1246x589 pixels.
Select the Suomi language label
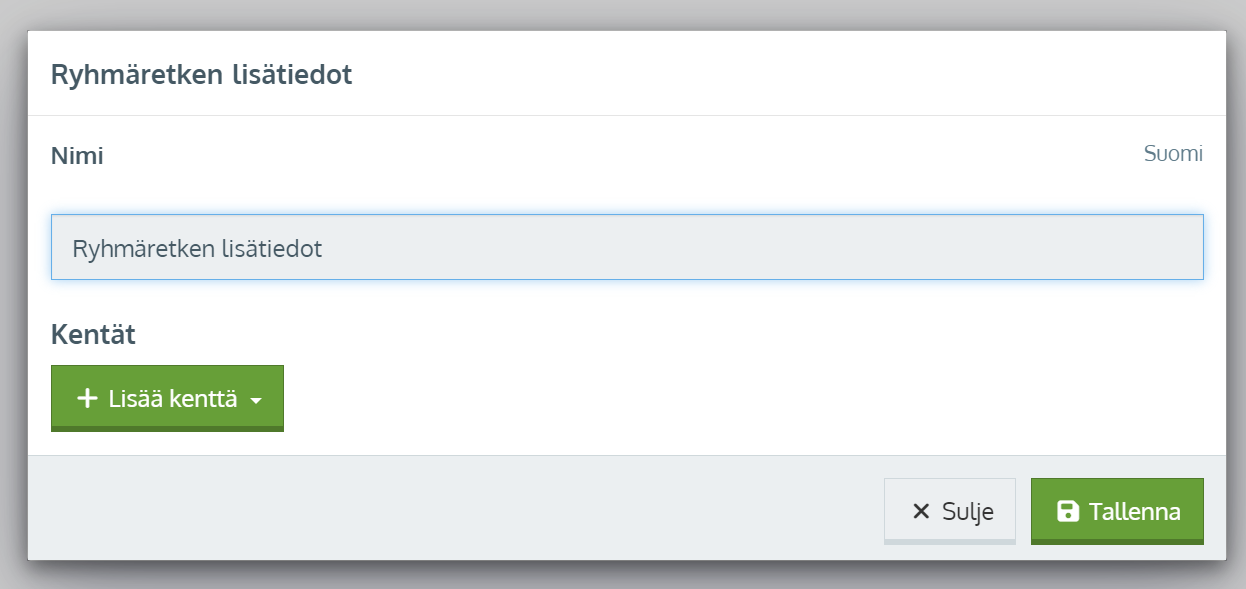[x=1173, y=154]
